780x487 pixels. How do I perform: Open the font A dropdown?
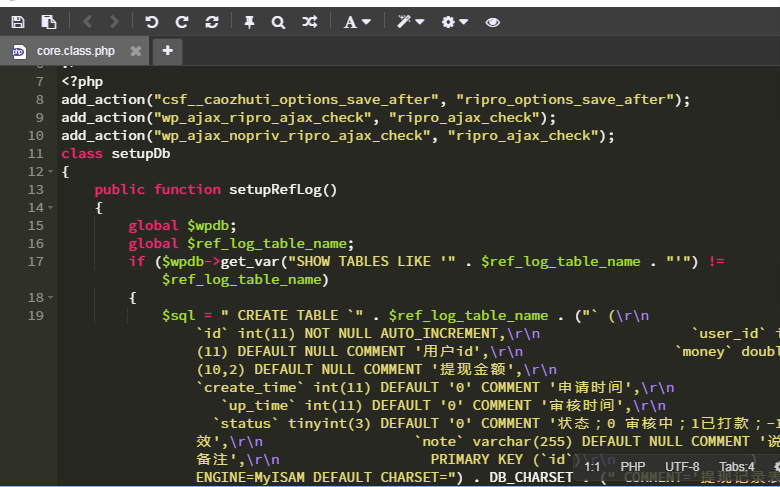tap(357, 22)
